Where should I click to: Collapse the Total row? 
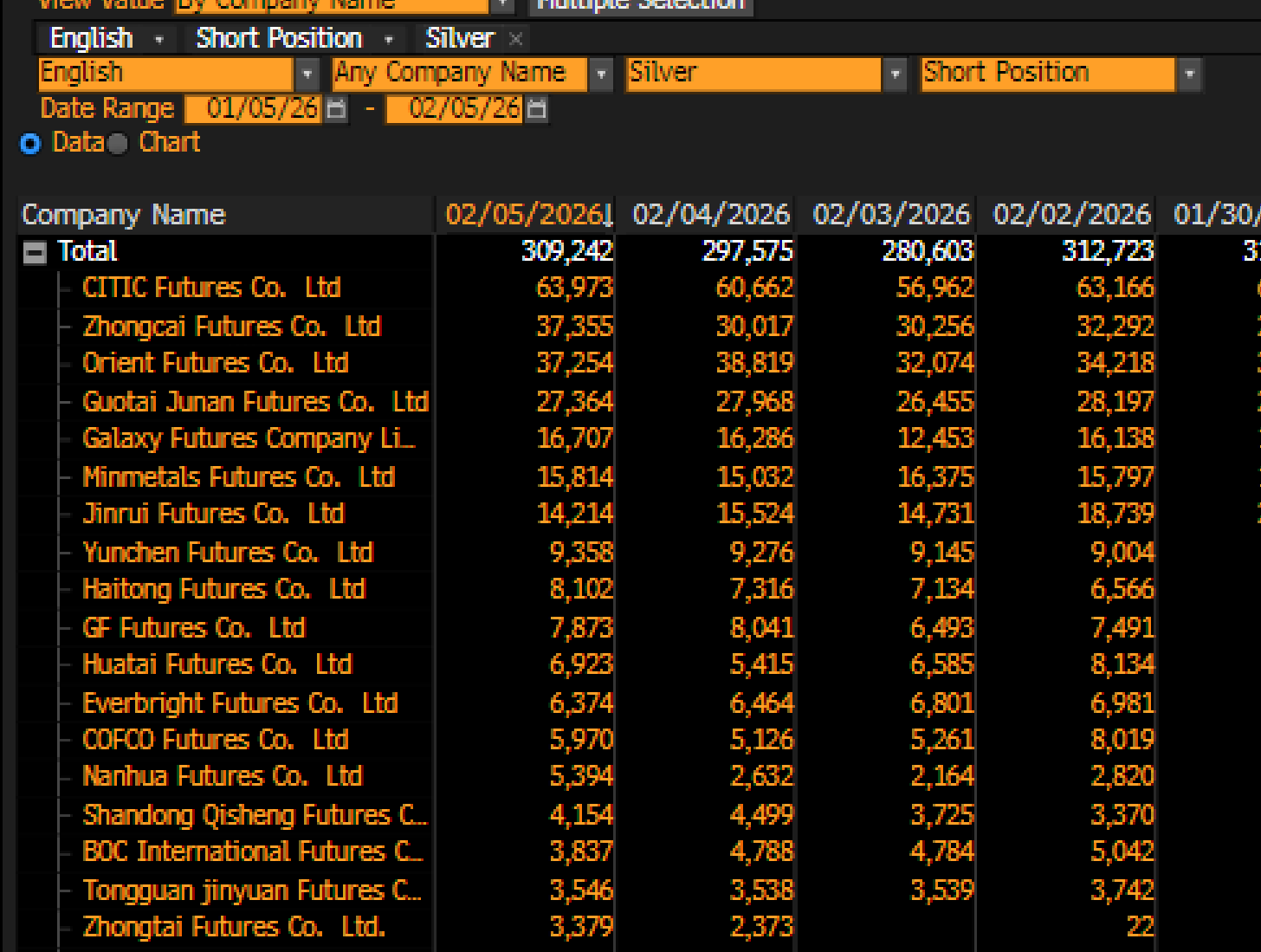[x=35, y=253]
